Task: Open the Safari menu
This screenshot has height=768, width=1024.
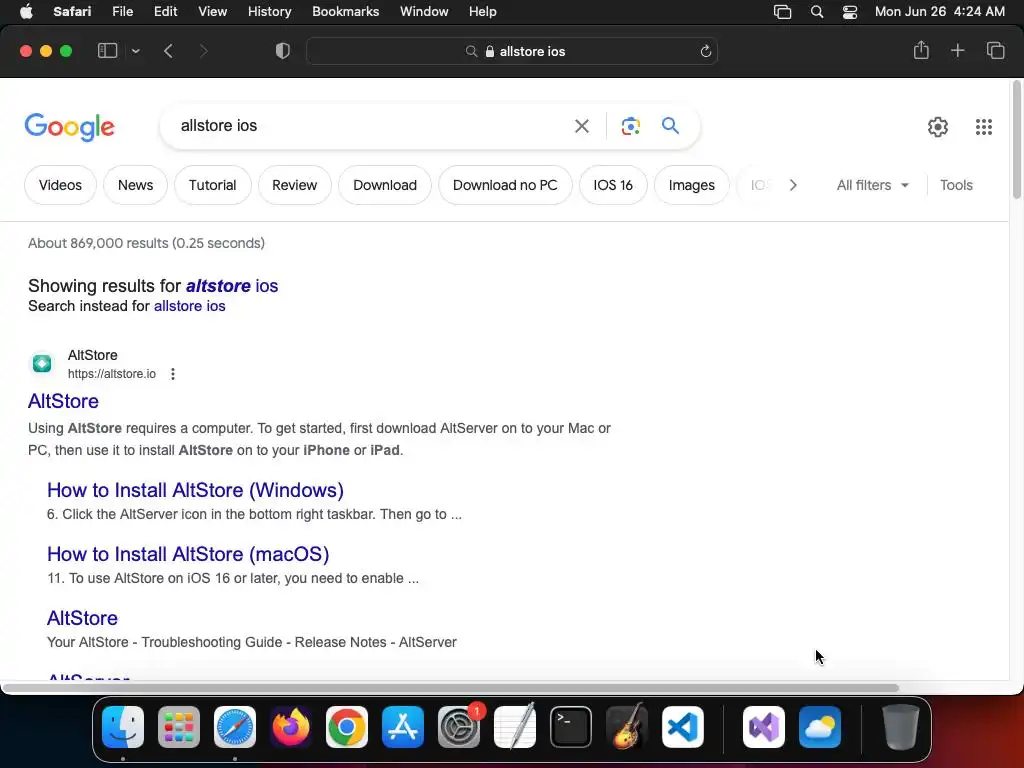Action: pyautogui.click(x=72, y=12)
